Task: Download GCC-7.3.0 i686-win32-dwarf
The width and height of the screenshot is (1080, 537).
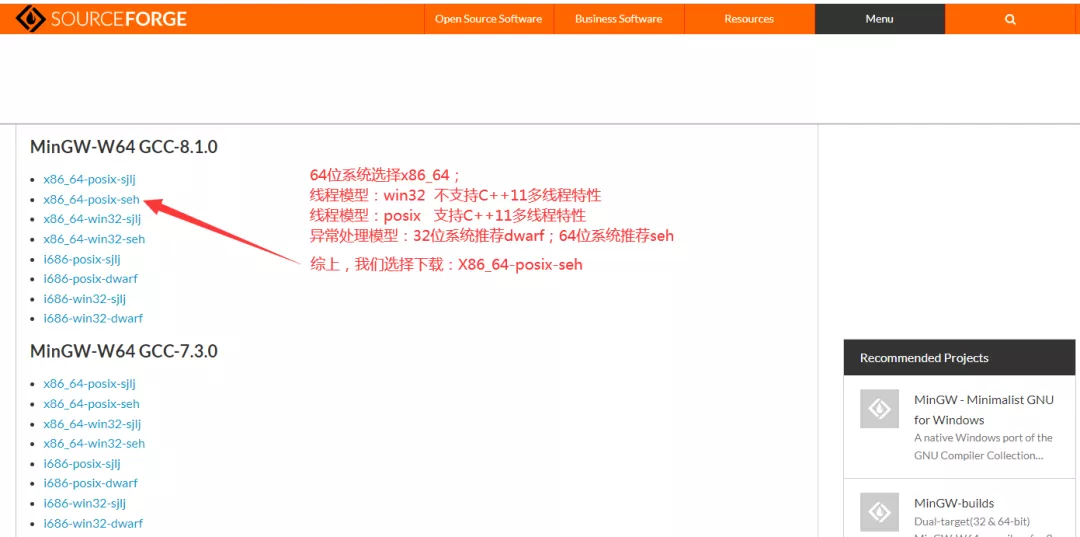Action: pos(93,523)
